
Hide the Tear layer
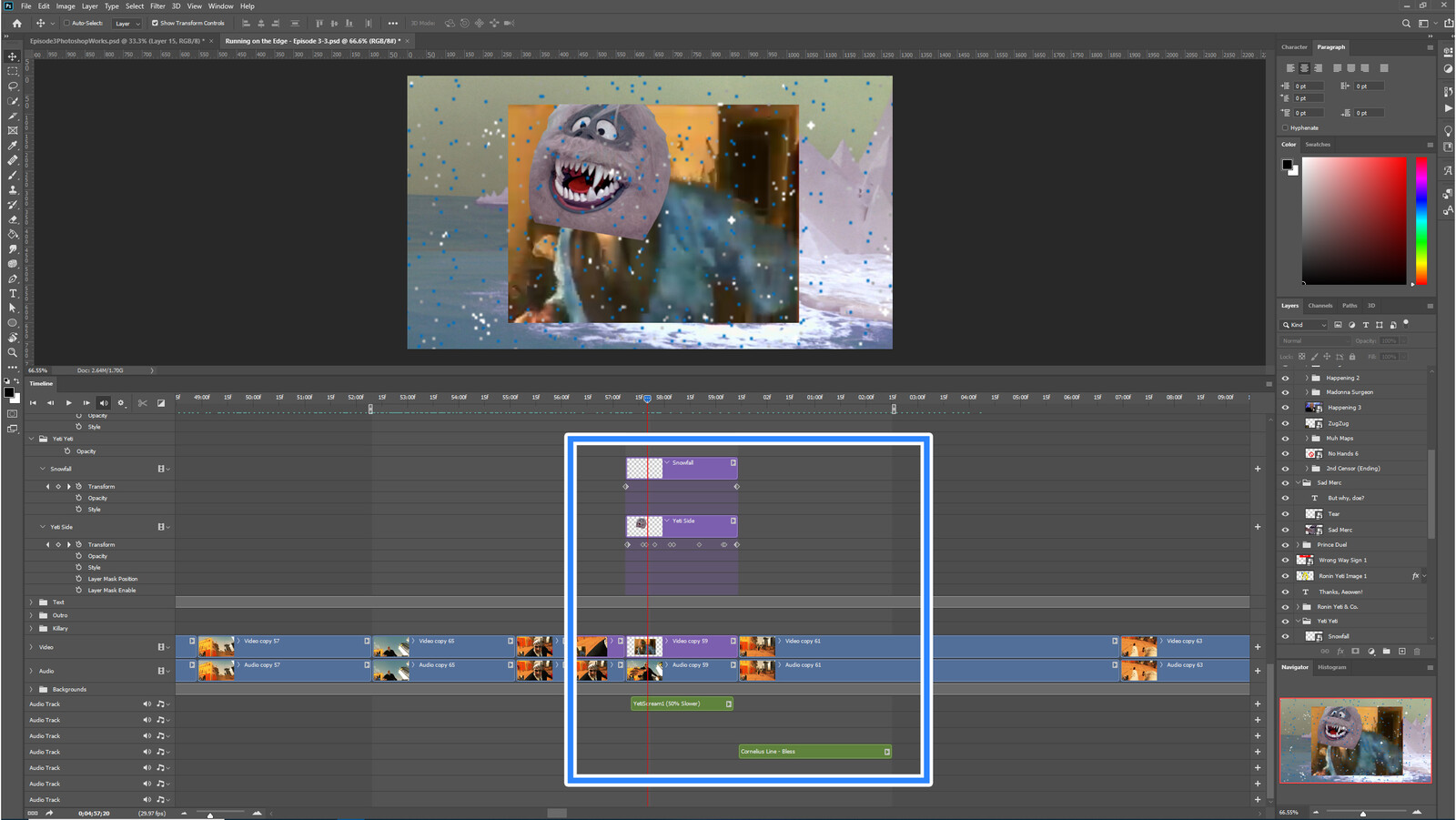click(1286, 514)
